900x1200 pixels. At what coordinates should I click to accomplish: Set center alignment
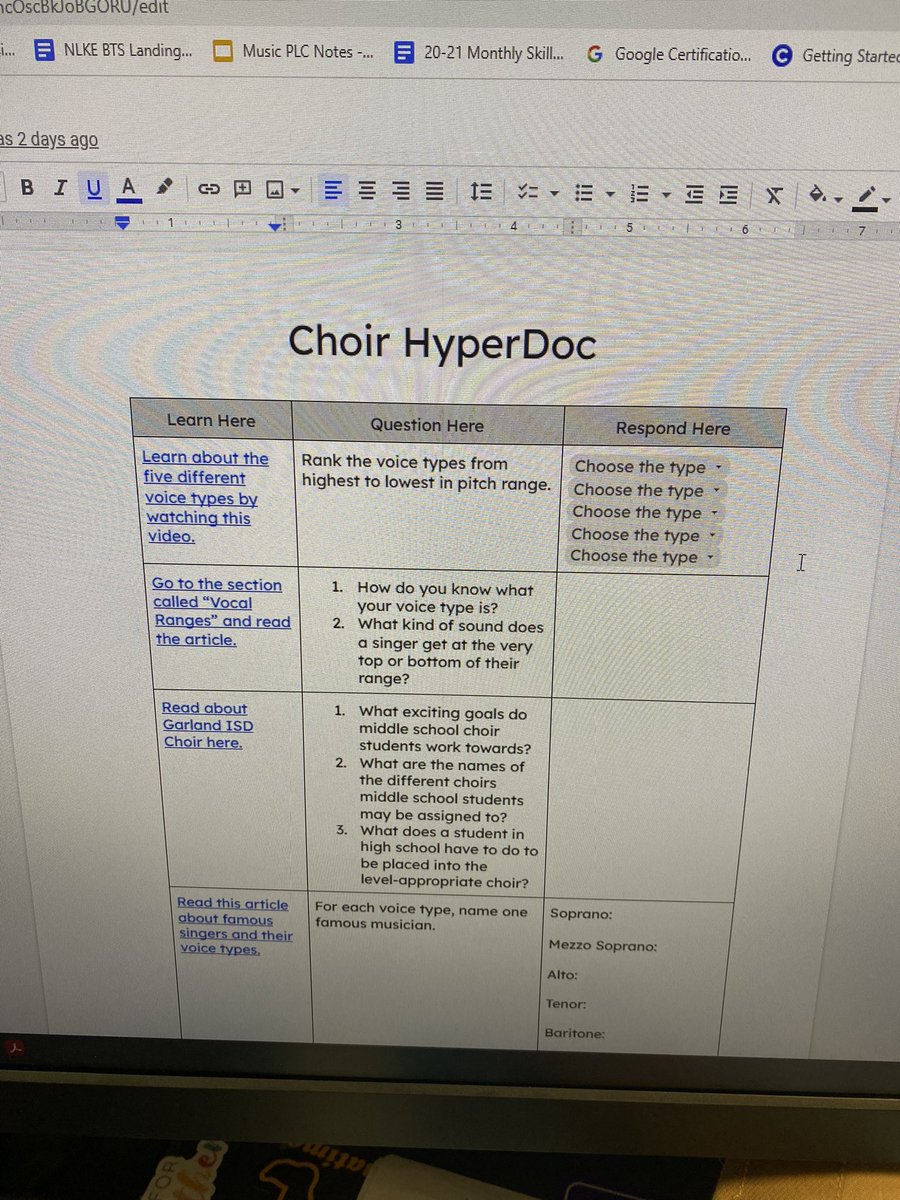pos(367,189)
